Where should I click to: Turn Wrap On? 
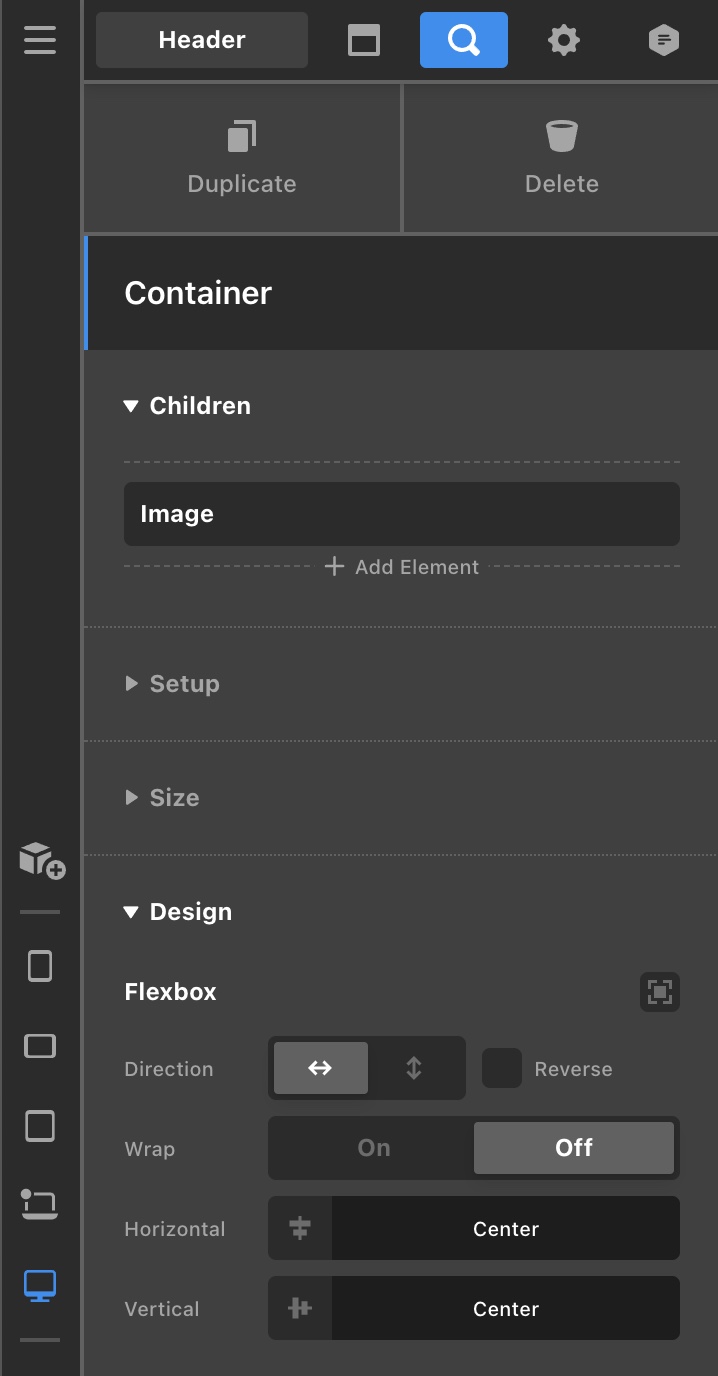(x=374, y=1148)
